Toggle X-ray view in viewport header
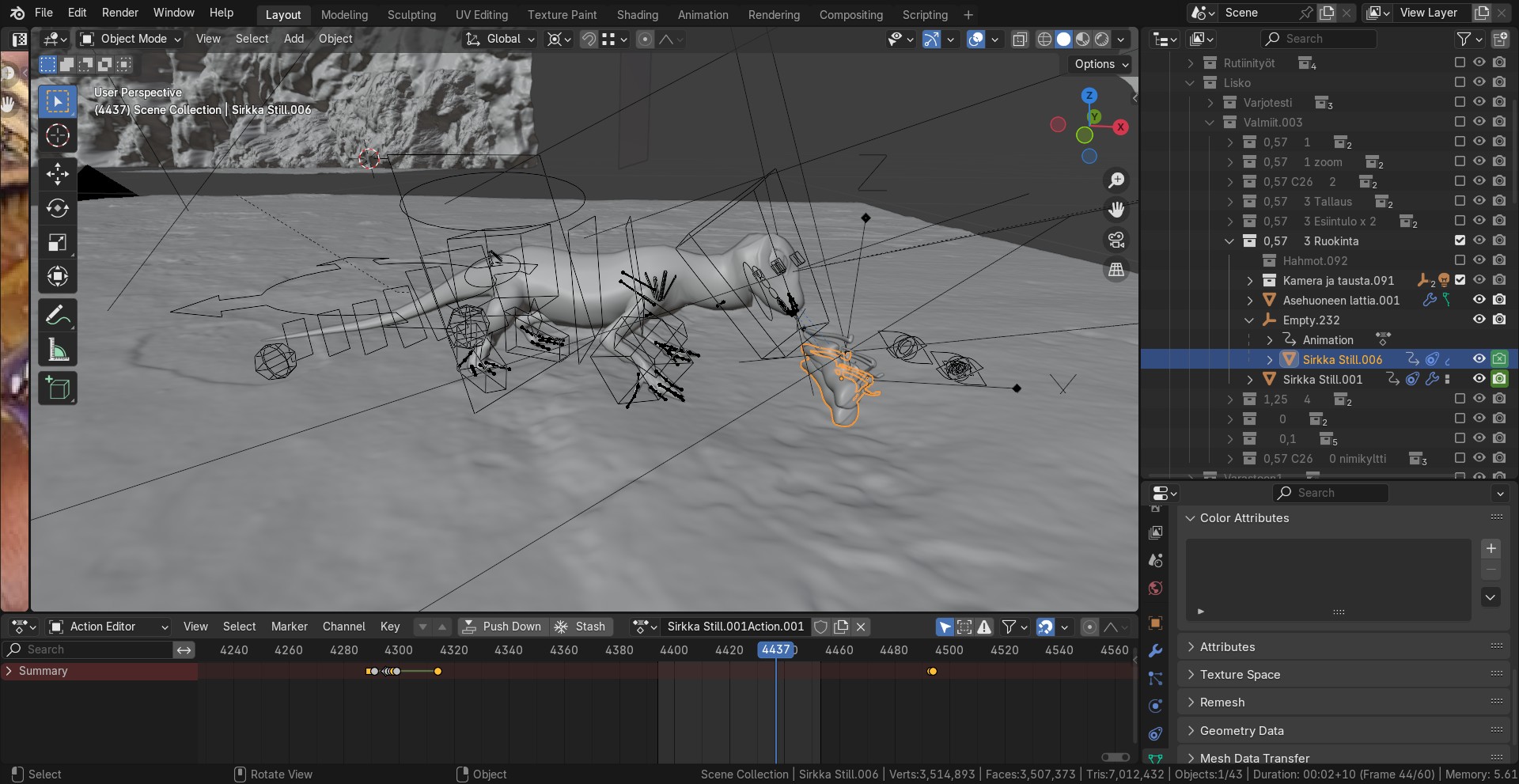 point(1020,39)
